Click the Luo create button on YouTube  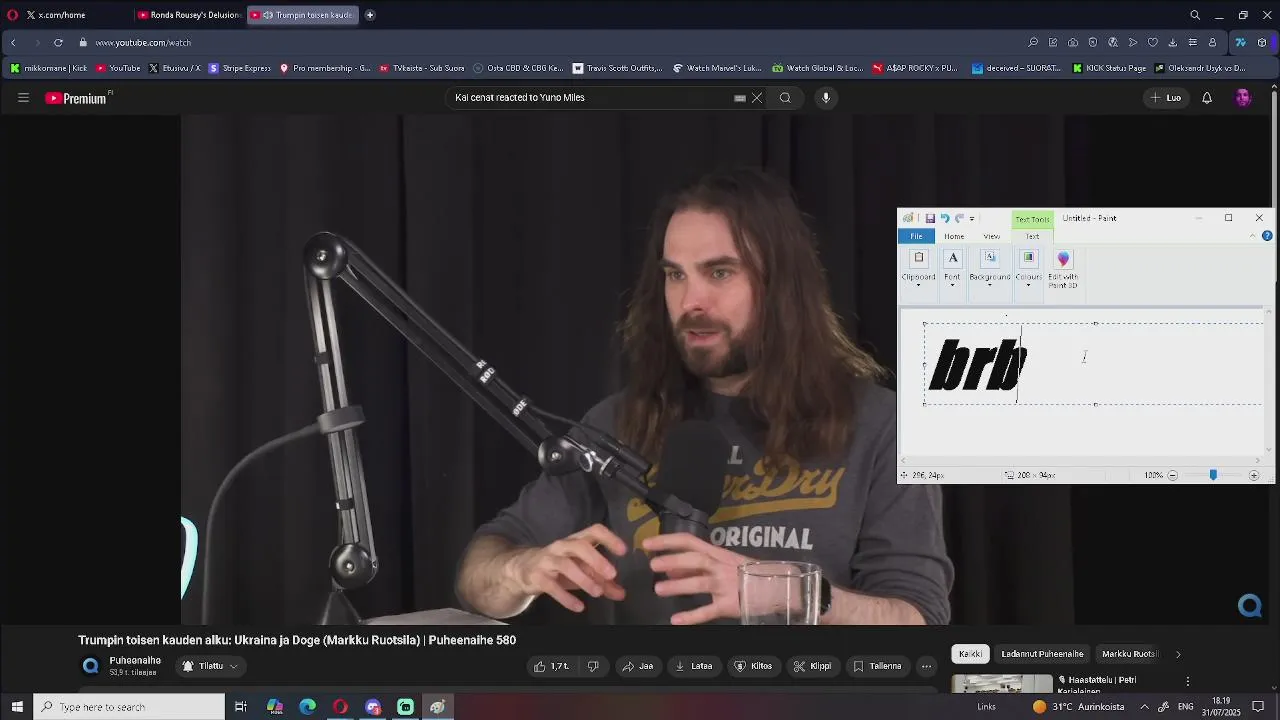(x=1166, y=98)
